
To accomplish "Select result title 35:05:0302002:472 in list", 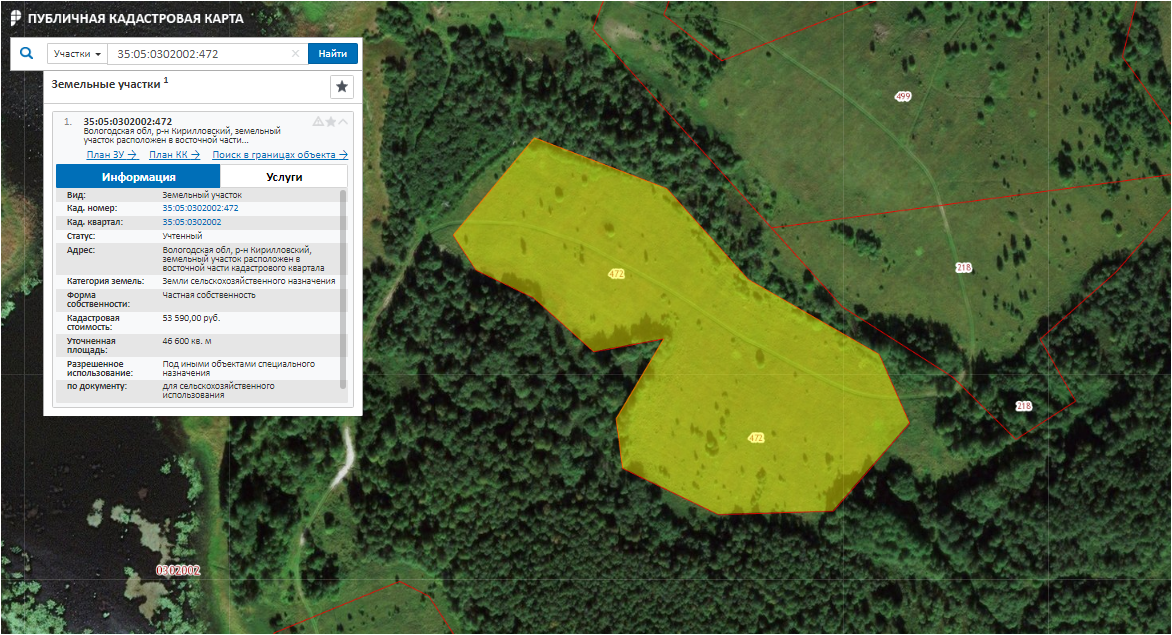I will [x=128, y=122].
